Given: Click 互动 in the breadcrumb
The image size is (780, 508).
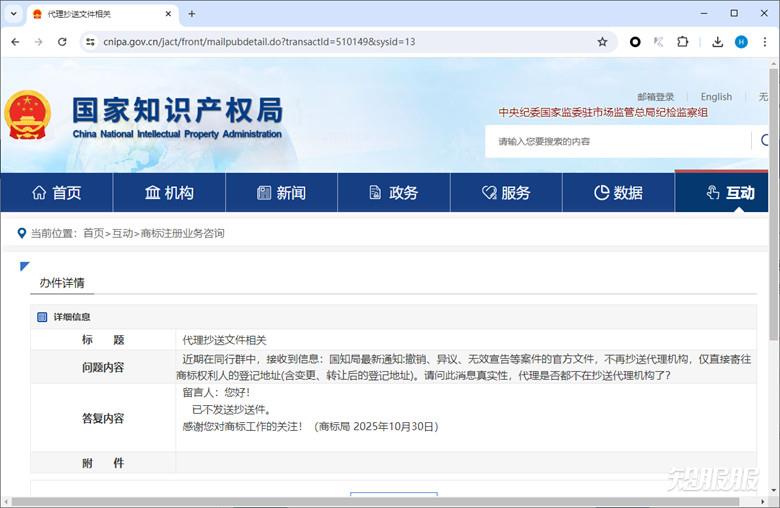Looking at the screenshot, I should pyautogui.click(x=122, y=233).
